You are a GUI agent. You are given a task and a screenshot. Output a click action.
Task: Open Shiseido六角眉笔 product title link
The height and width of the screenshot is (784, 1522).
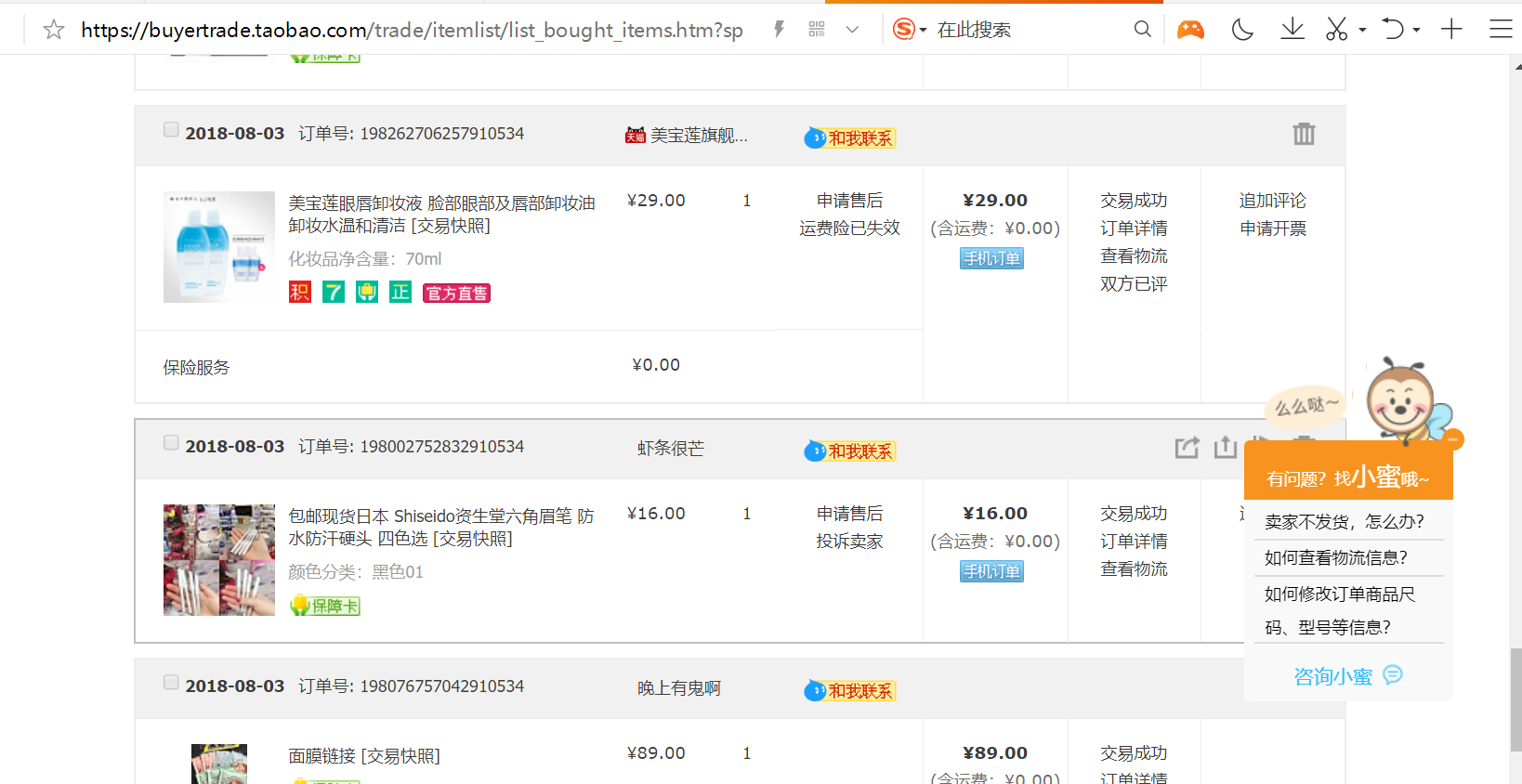[440, 527]
